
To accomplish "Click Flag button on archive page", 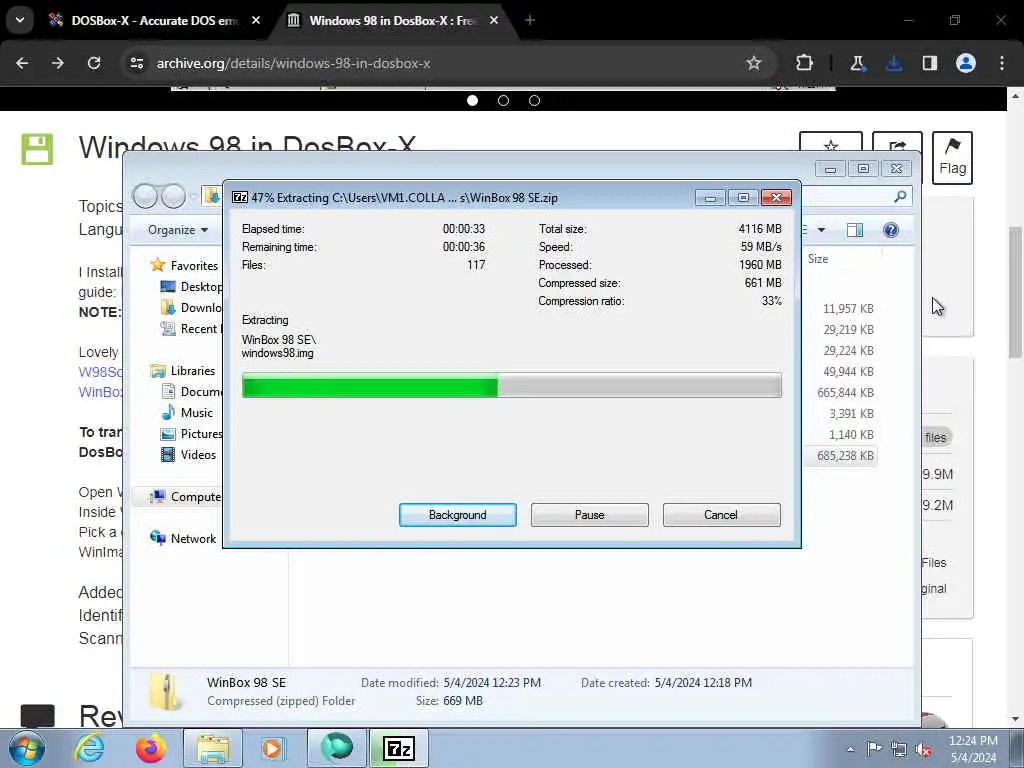I will pyautogui.click(x=952, y=158).
